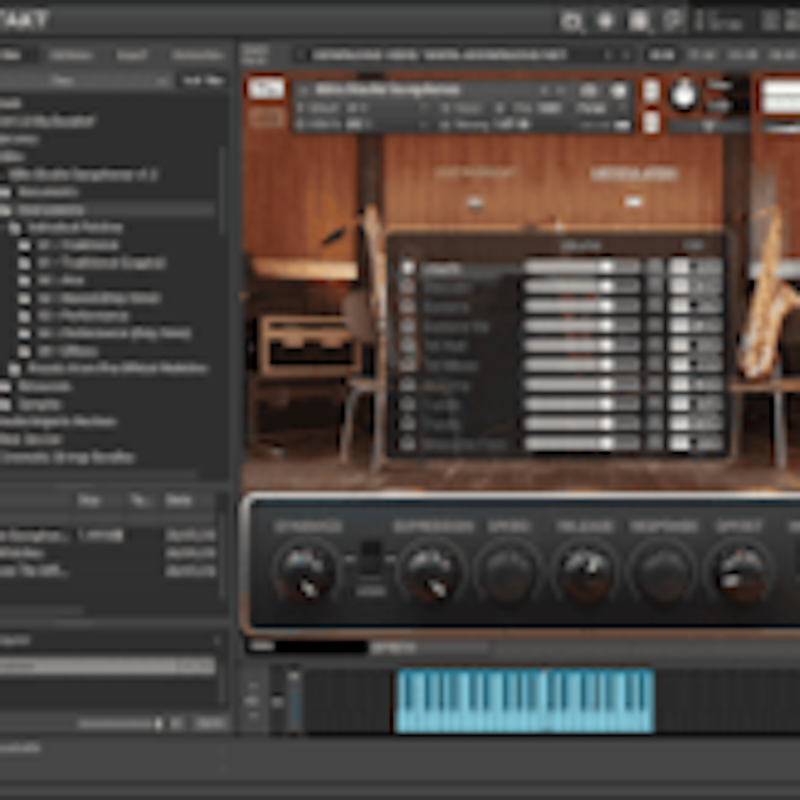Screen dimensions: 800x800
Task: Click the Dynamics knob
Action: point(305,572)
